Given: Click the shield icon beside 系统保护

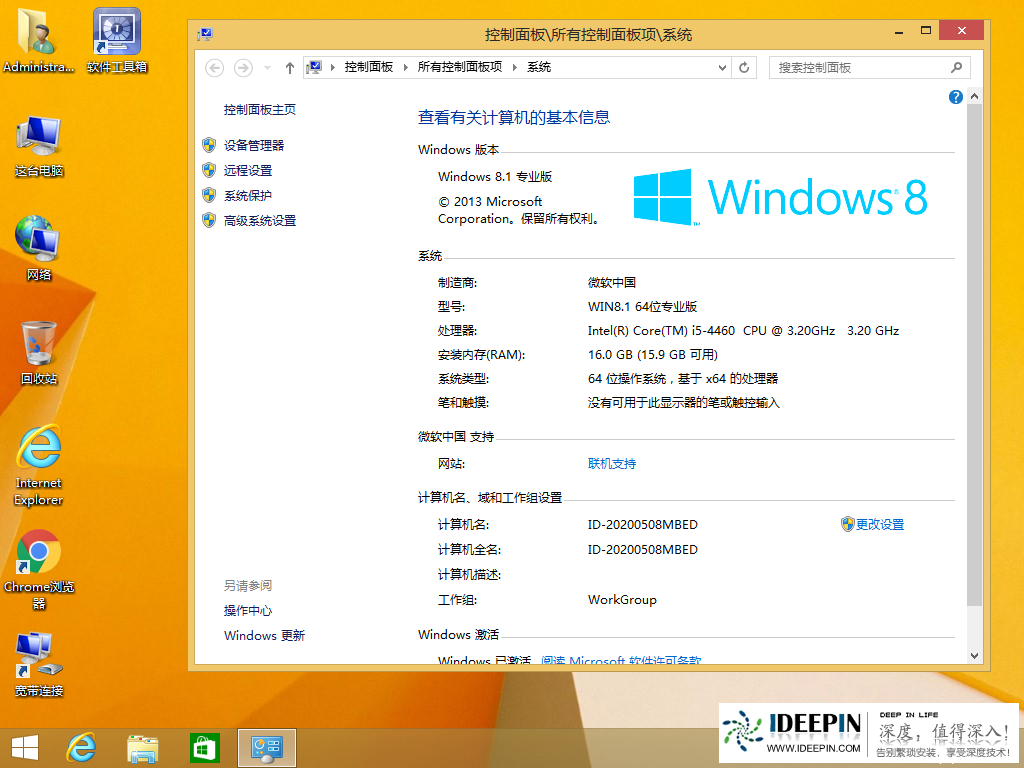Looking at the screenshot, I should pos(209,195).
